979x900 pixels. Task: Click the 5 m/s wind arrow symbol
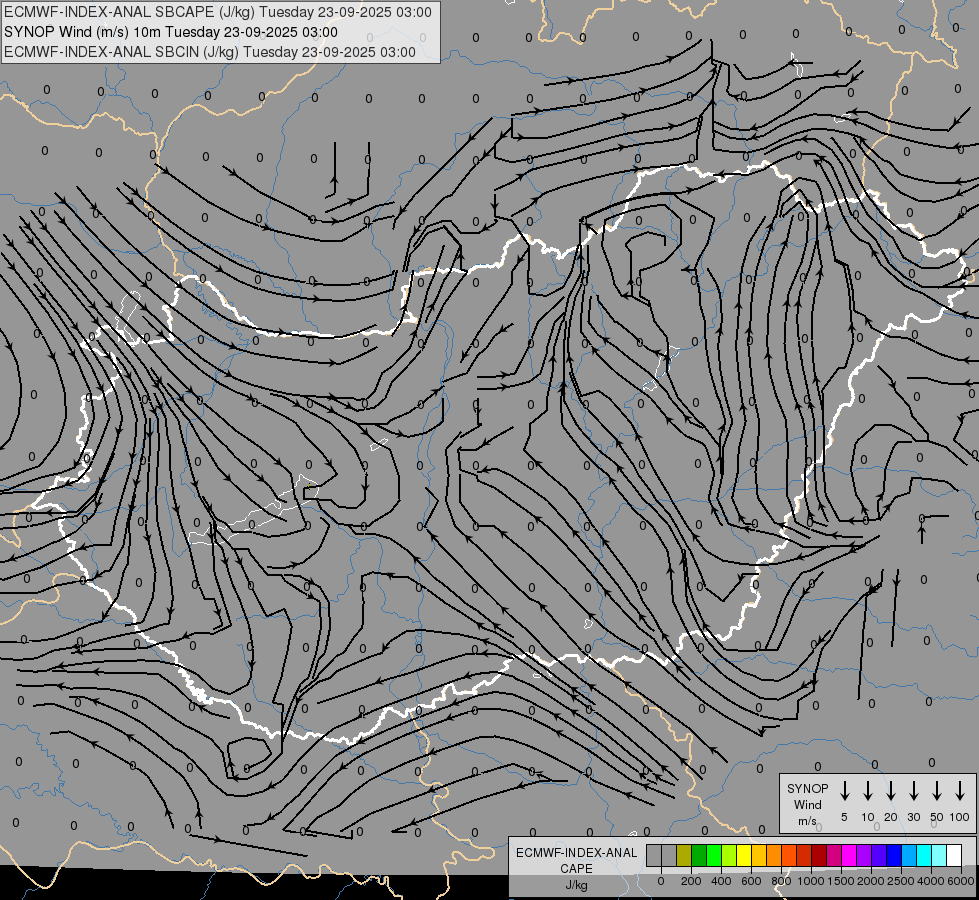click(844, 790)
